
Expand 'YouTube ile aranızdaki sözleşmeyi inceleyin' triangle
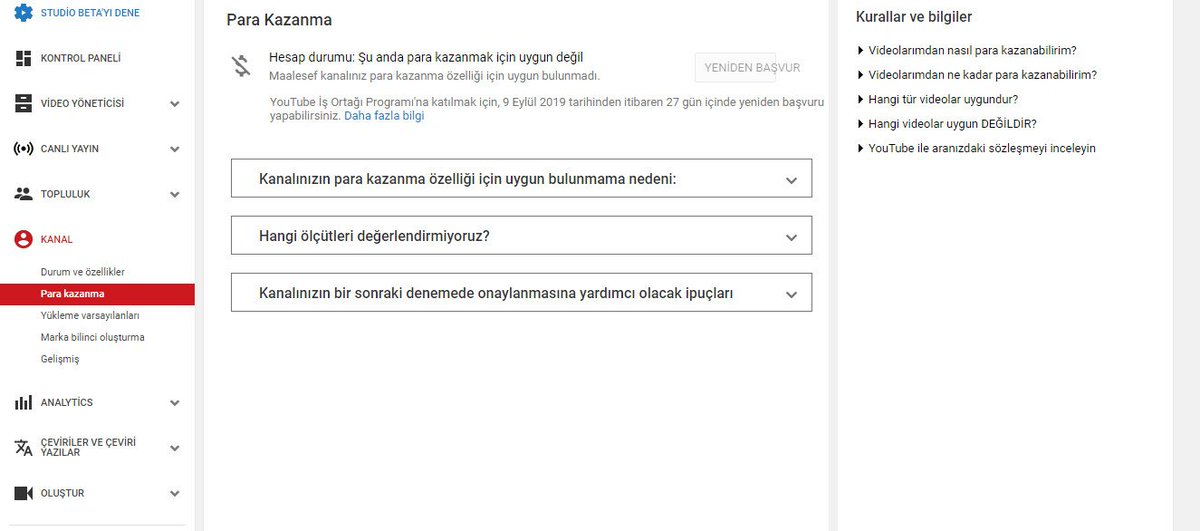click(x=860, y=148)
